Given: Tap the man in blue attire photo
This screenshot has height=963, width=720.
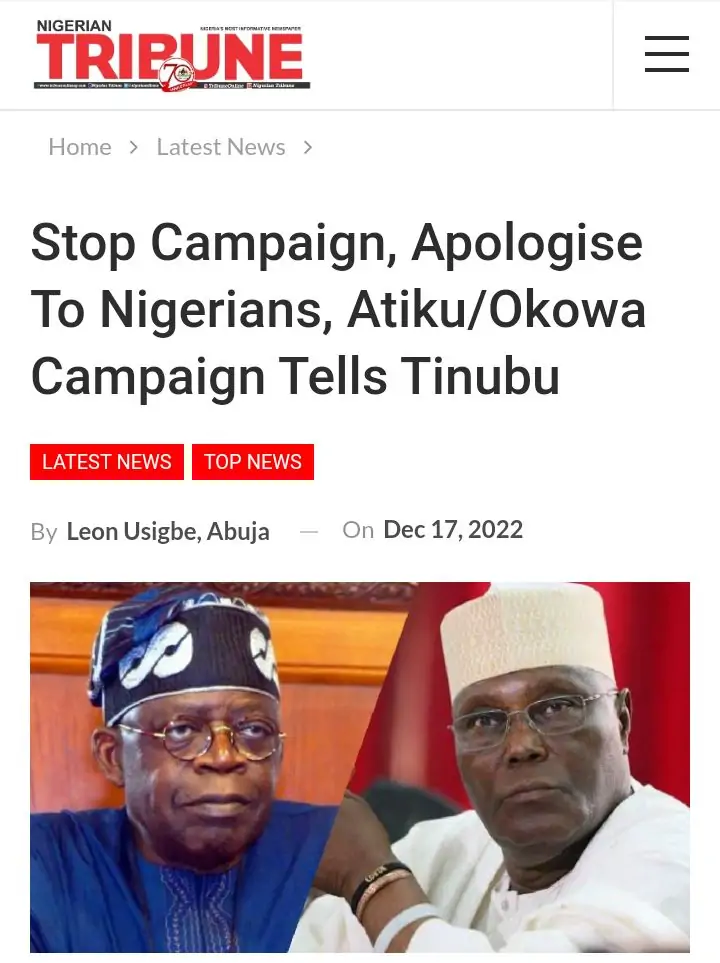Looking at the screenshot, I should [x=184, y=768].
